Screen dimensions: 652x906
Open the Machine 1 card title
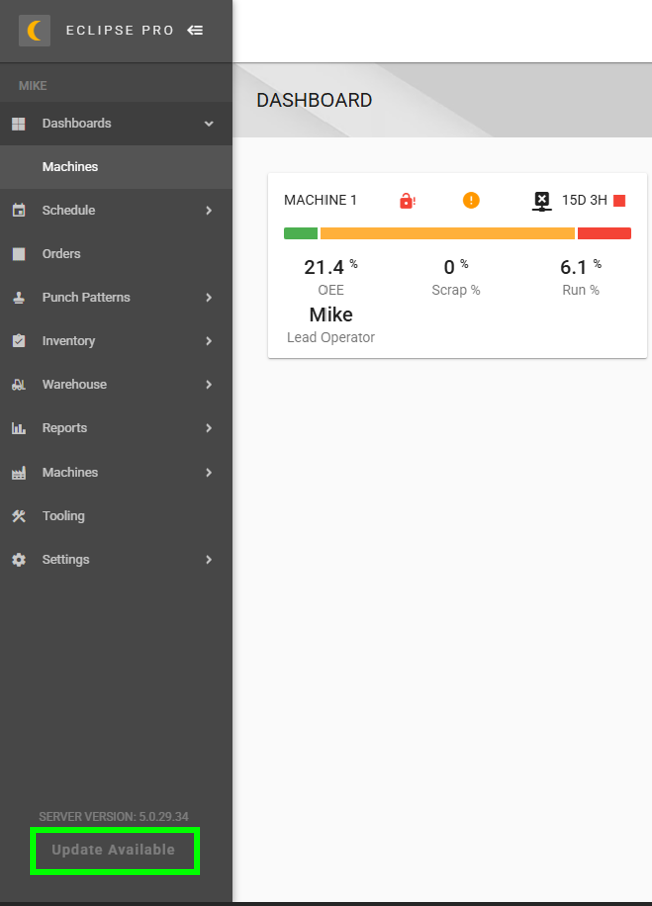point(320,200)
